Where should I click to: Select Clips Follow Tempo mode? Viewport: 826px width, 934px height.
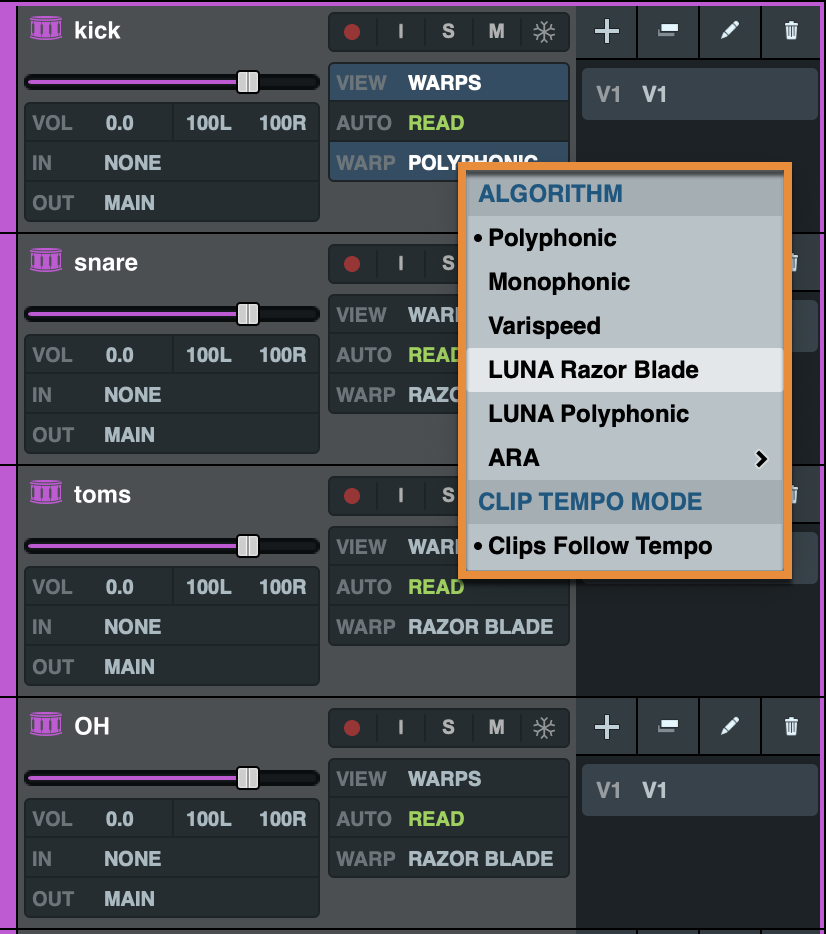point(600,546)
